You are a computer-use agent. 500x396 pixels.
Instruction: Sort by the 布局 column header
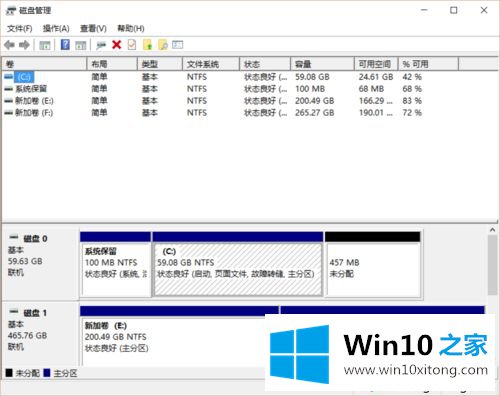(112, 64)
